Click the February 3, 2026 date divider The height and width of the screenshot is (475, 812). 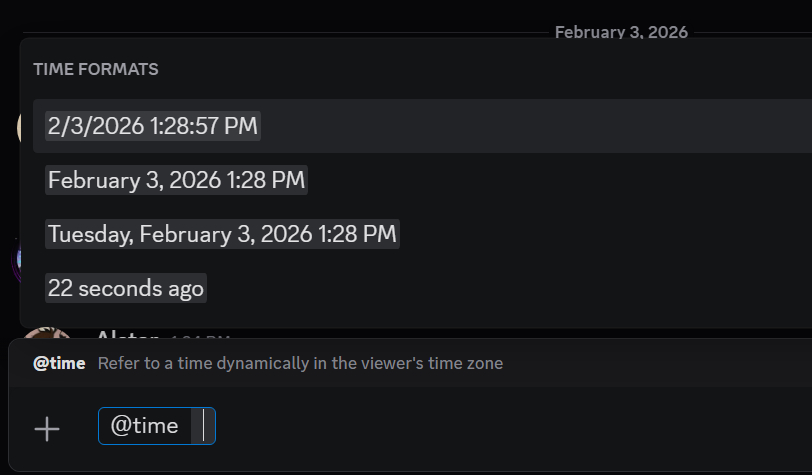(x=621, y=32)
